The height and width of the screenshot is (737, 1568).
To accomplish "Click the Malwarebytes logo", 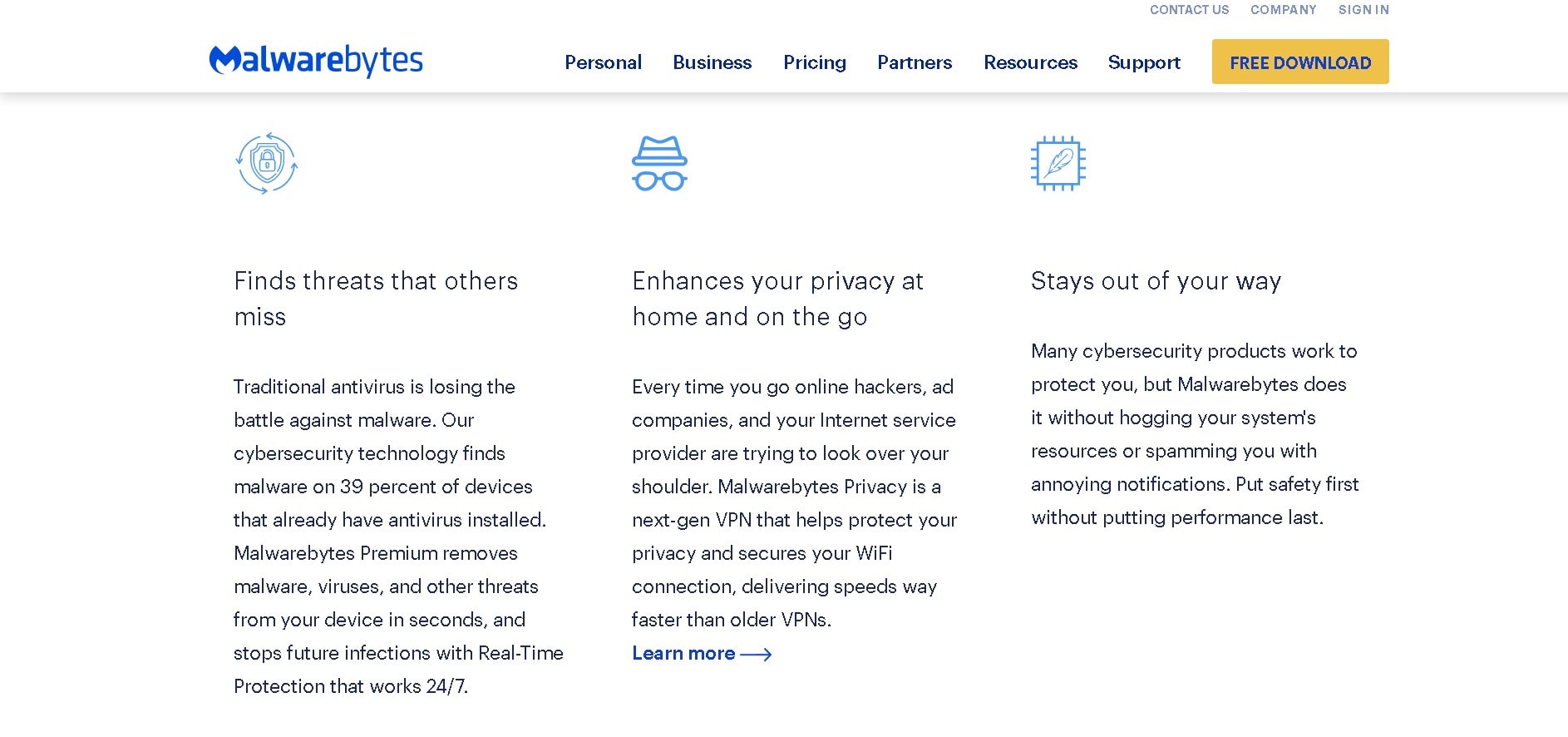I will pyautogui.click(x=316, y=61).
